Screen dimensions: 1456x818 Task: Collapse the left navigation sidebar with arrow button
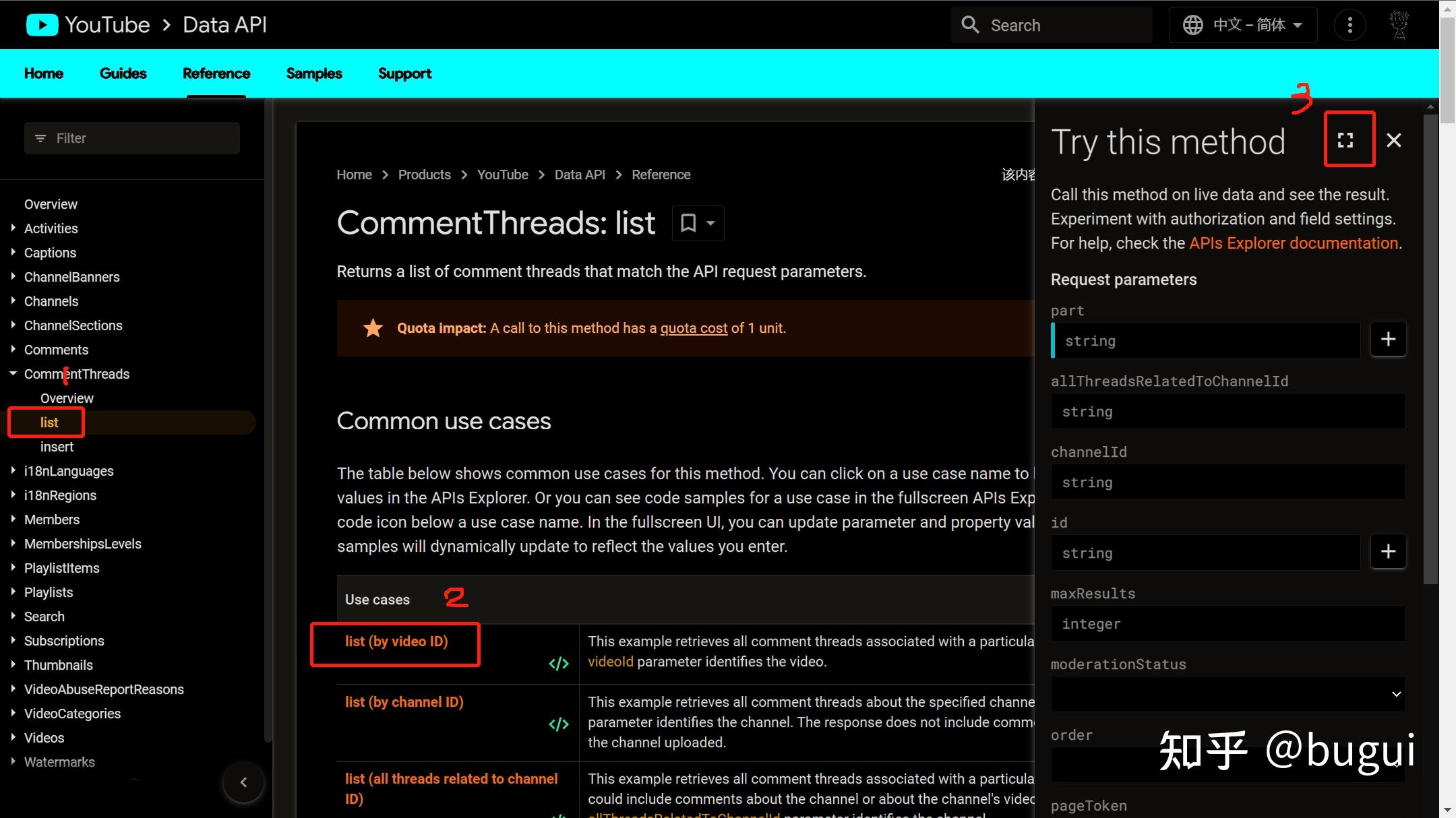[243, 782]
